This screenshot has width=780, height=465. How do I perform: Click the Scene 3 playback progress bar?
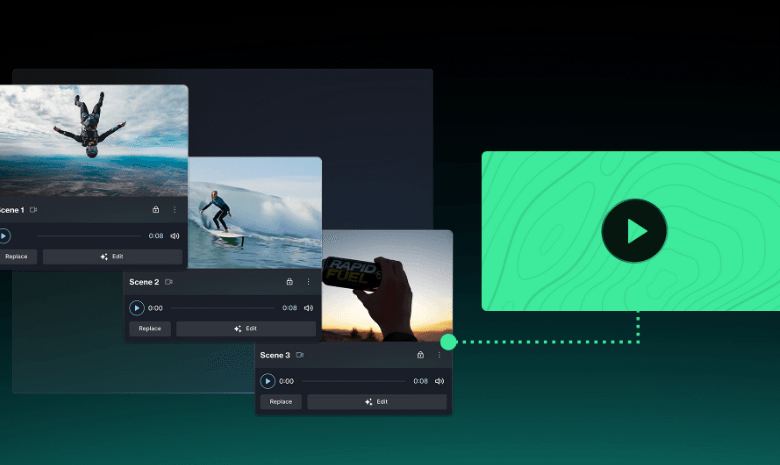(x=354, y=381)
